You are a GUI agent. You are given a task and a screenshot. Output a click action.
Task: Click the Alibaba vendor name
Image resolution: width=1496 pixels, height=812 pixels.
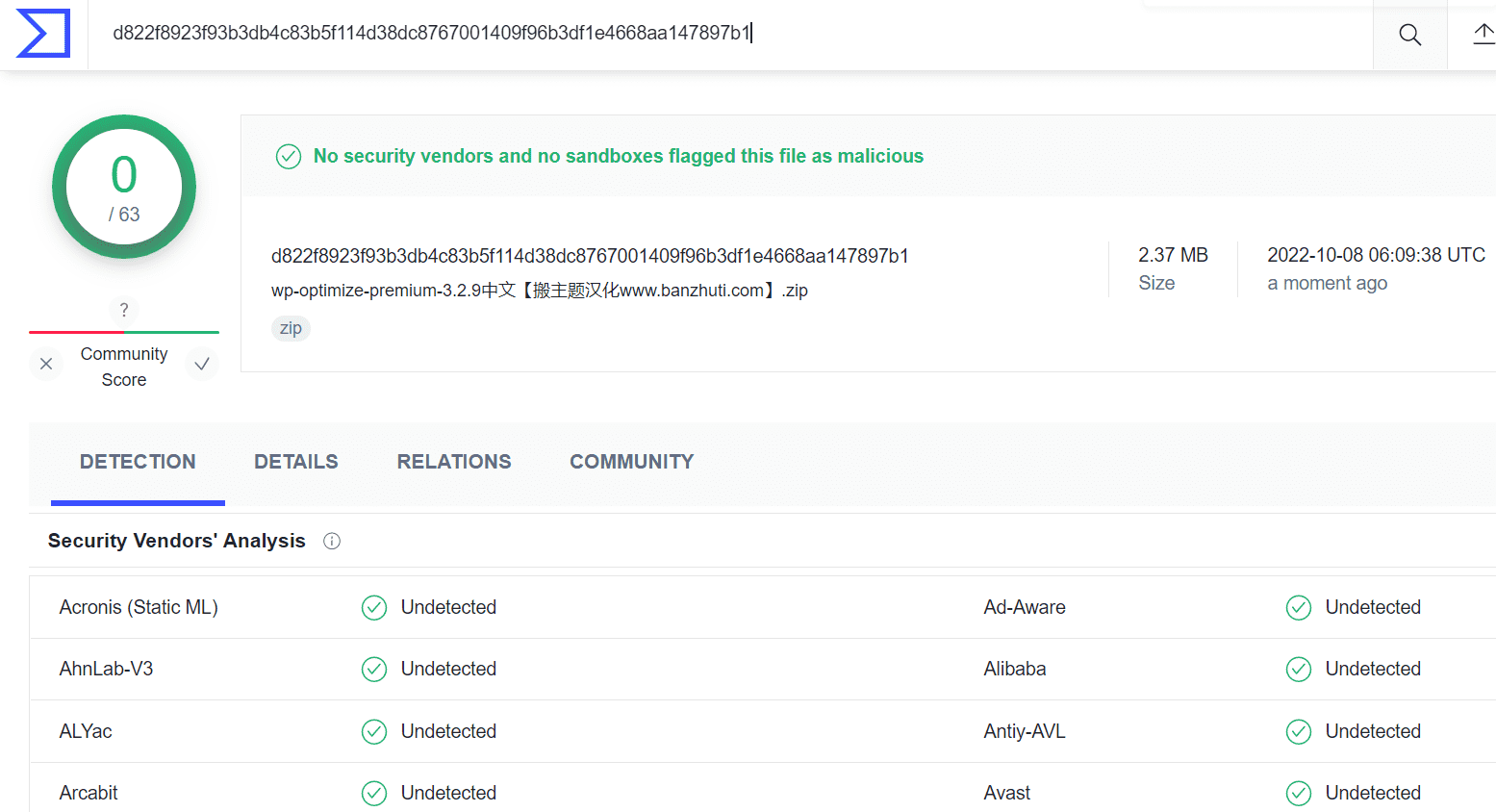tap(1015, 669)
